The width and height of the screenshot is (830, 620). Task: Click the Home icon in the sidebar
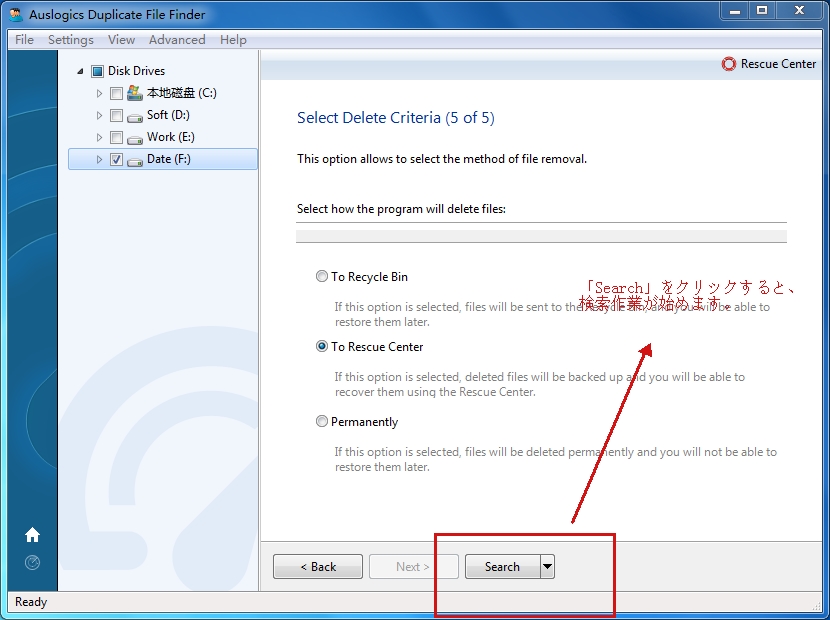(x=32, y=535)
